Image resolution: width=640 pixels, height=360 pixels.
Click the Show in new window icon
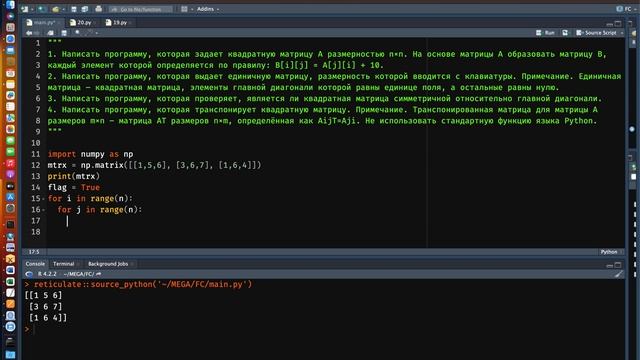(x=50, y=33)
